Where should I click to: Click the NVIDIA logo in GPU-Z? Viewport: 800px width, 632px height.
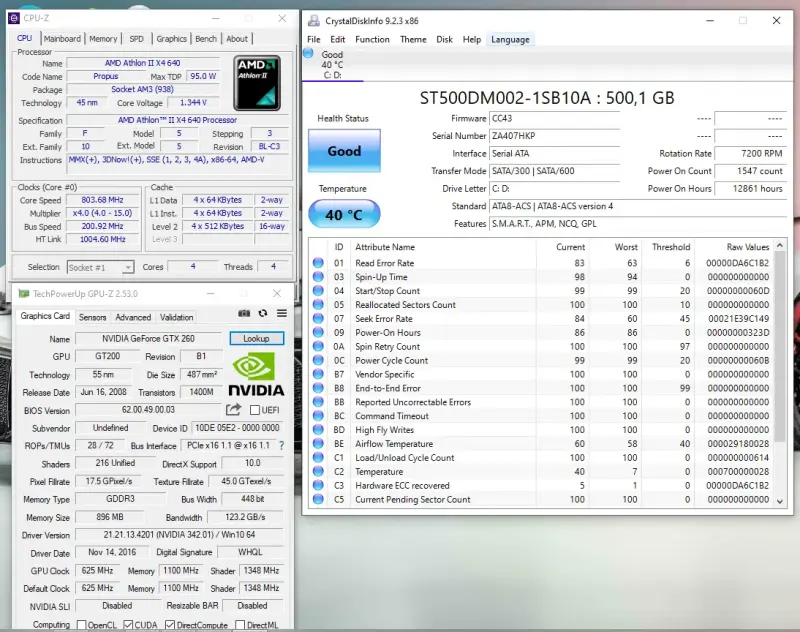pyautogui.click(x=256, y=375)
